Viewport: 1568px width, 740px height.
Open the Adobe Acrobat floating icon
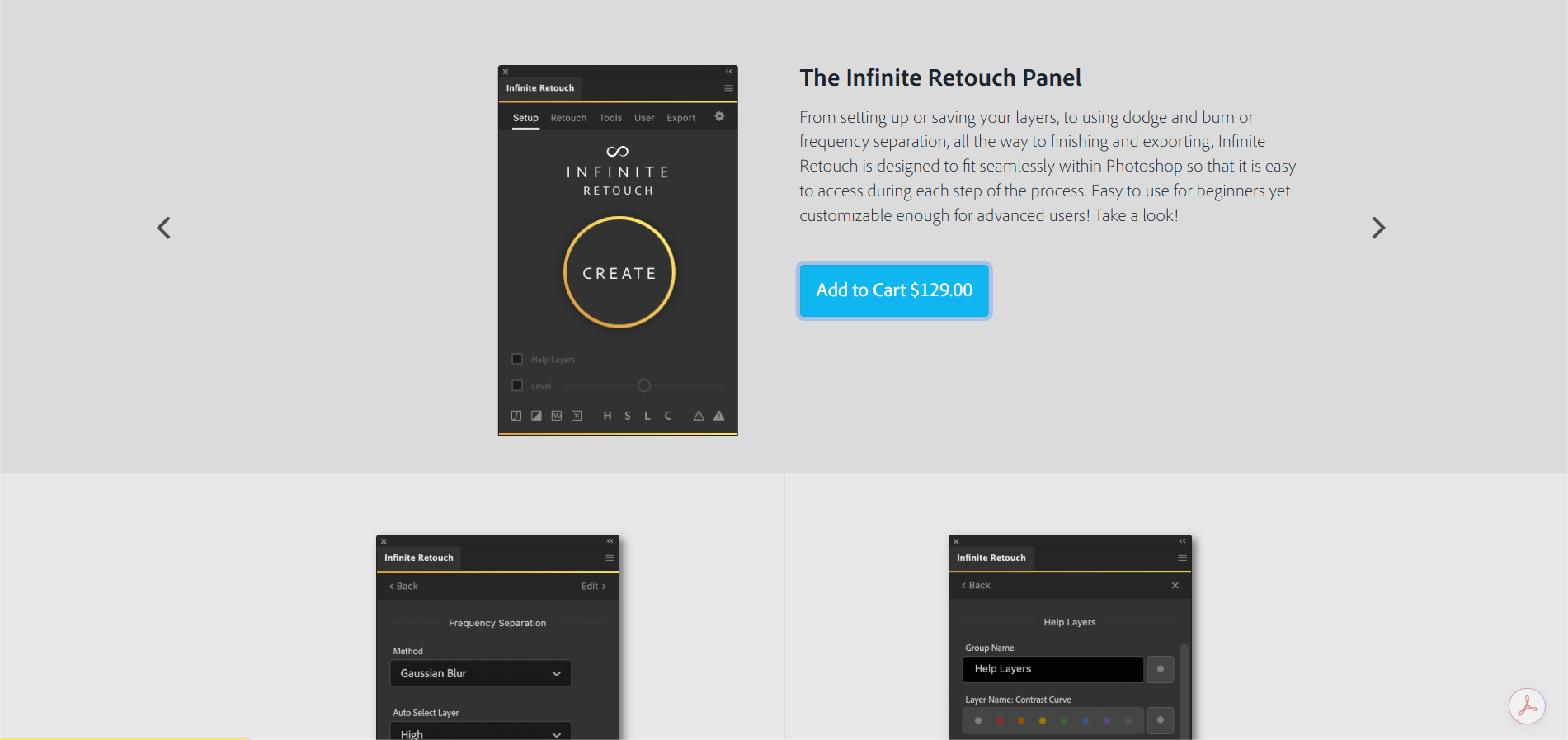[x=1527, y=706]
